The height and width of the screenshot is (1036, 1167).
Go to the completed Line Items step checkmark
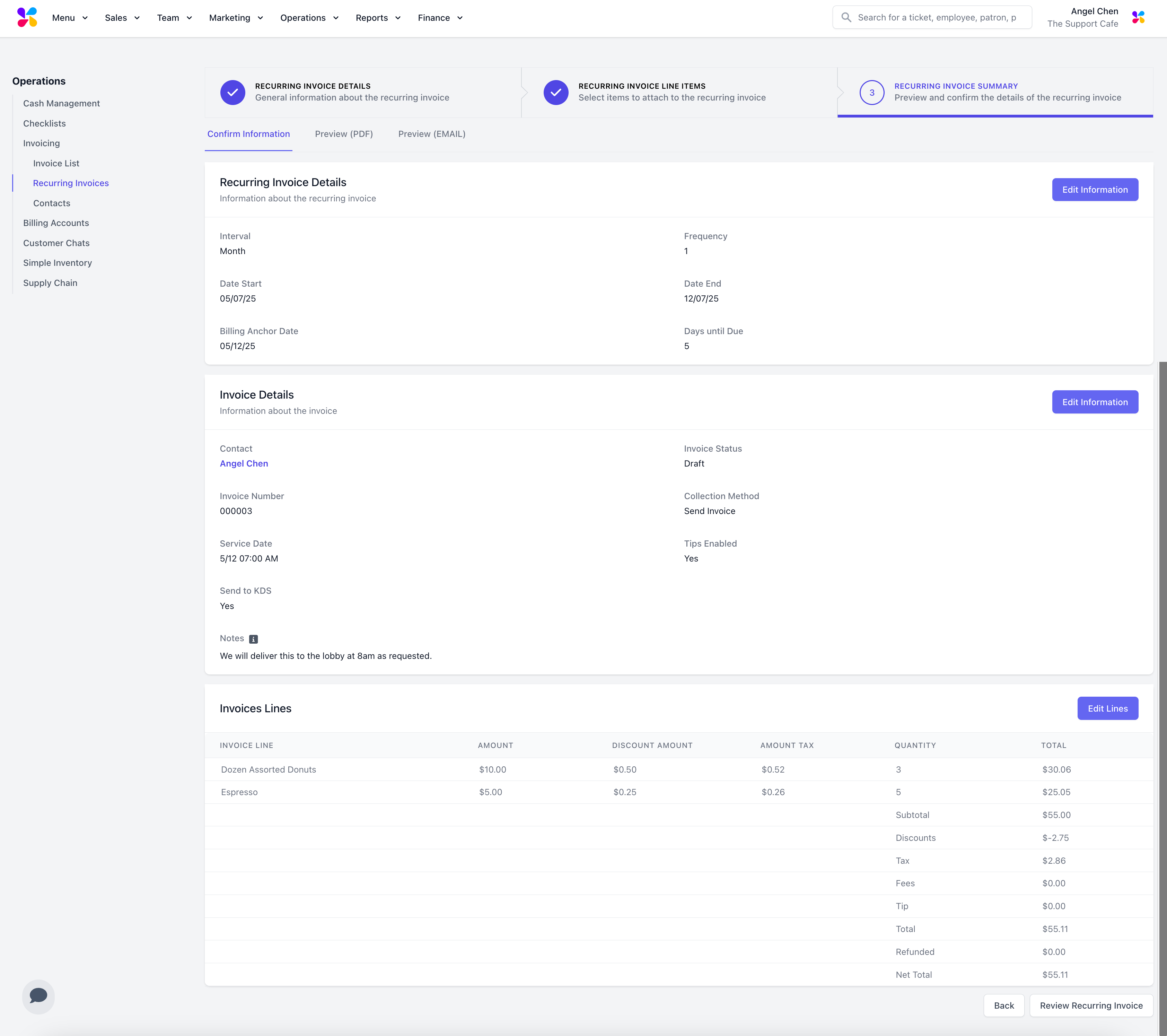(x=555, y=93)
